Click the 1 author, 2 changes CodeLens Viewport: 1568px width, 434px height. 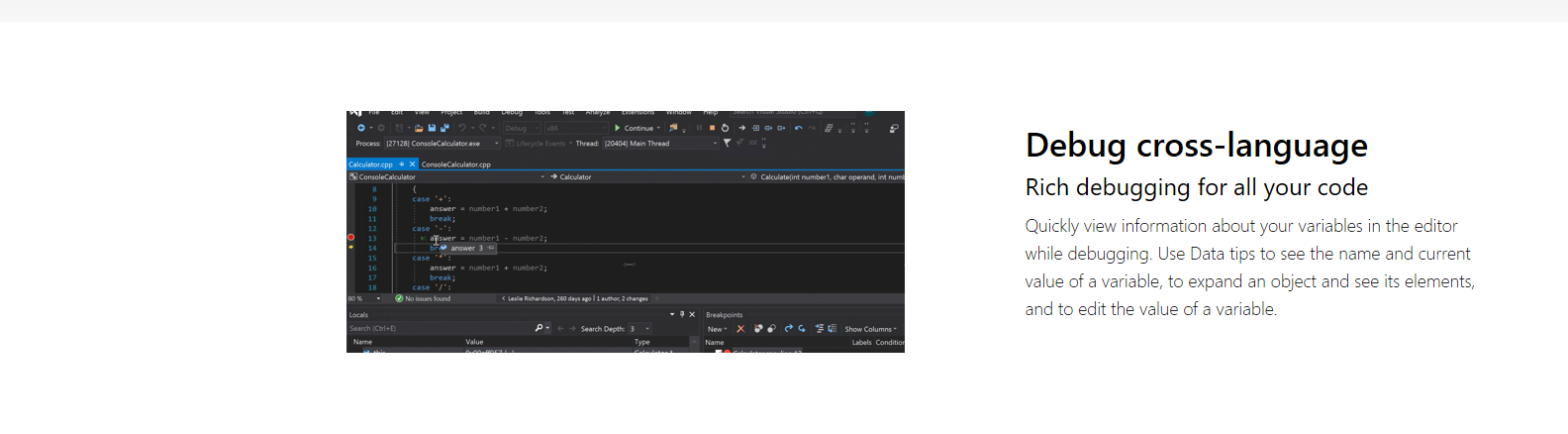[x=623, y=298]
